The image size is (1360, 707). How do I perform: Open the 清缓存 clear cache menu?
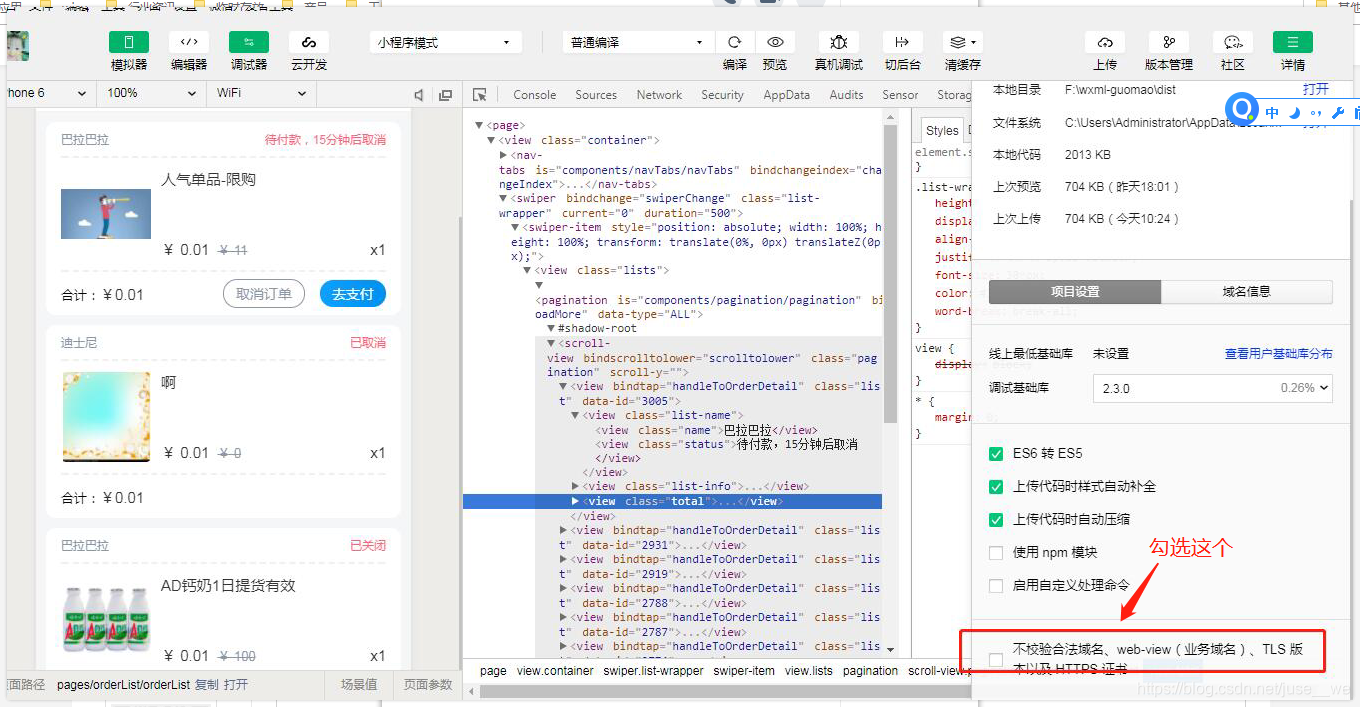[963, 42]
